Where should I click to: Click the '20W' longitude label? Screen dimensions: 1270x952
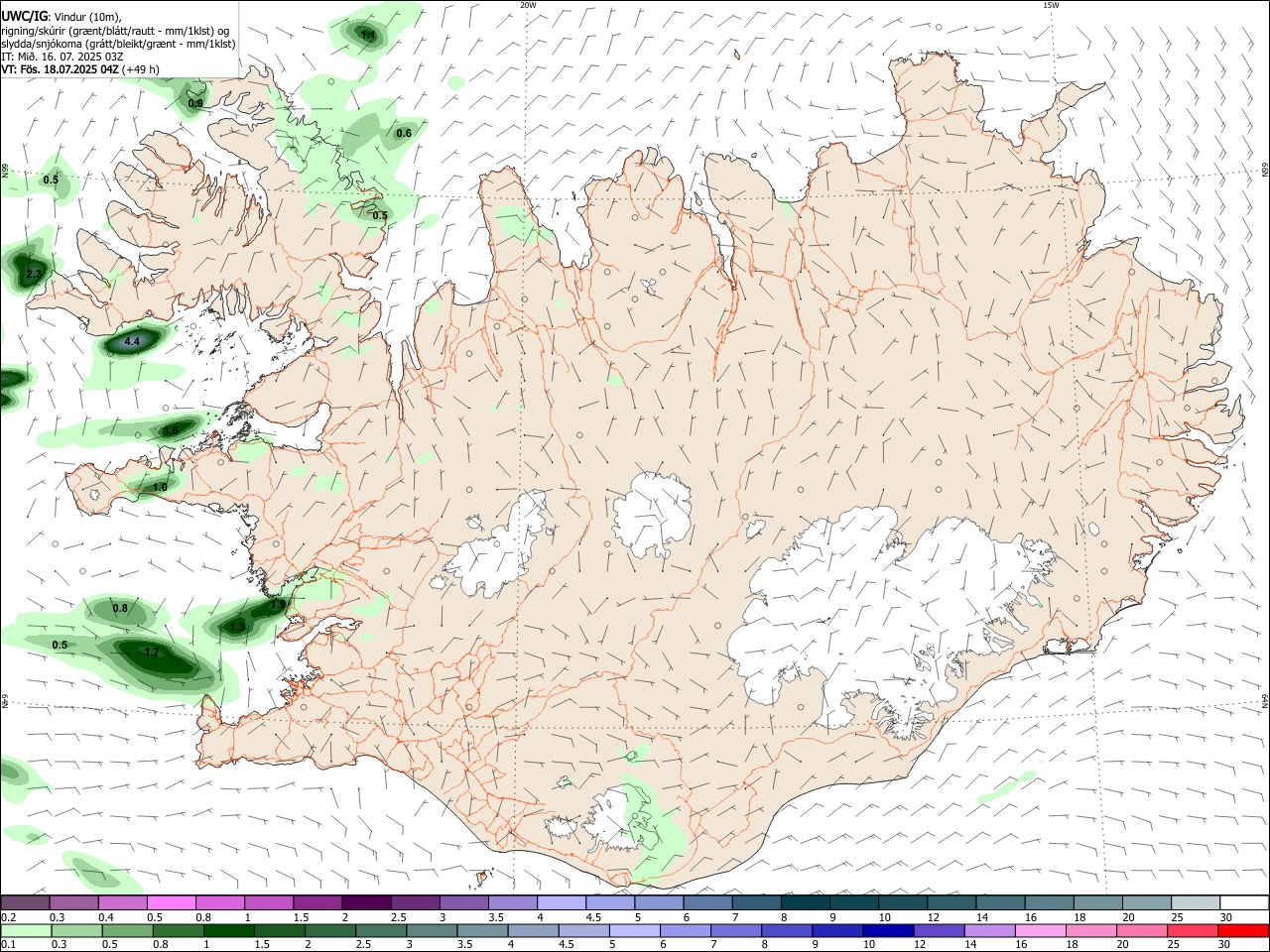pos(528,5)
